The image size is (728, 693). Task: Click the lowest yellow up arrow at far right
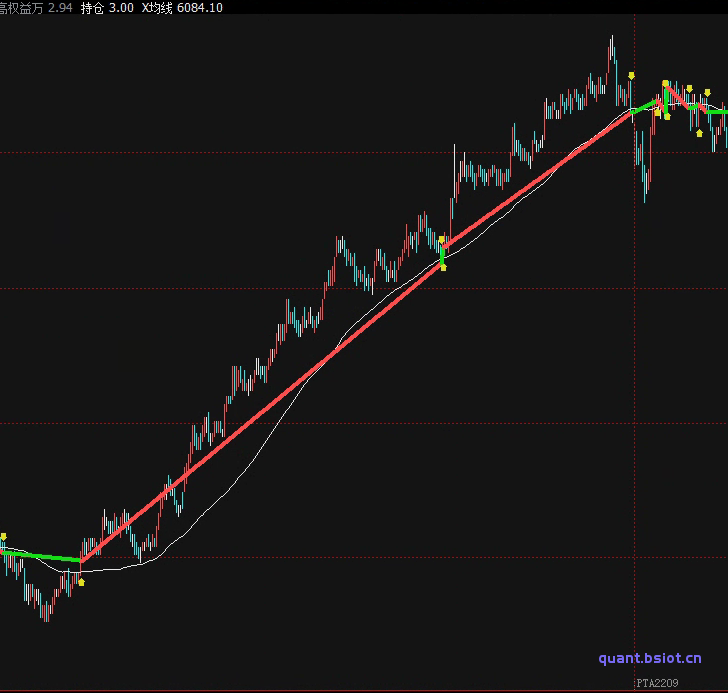click(699, 133)
